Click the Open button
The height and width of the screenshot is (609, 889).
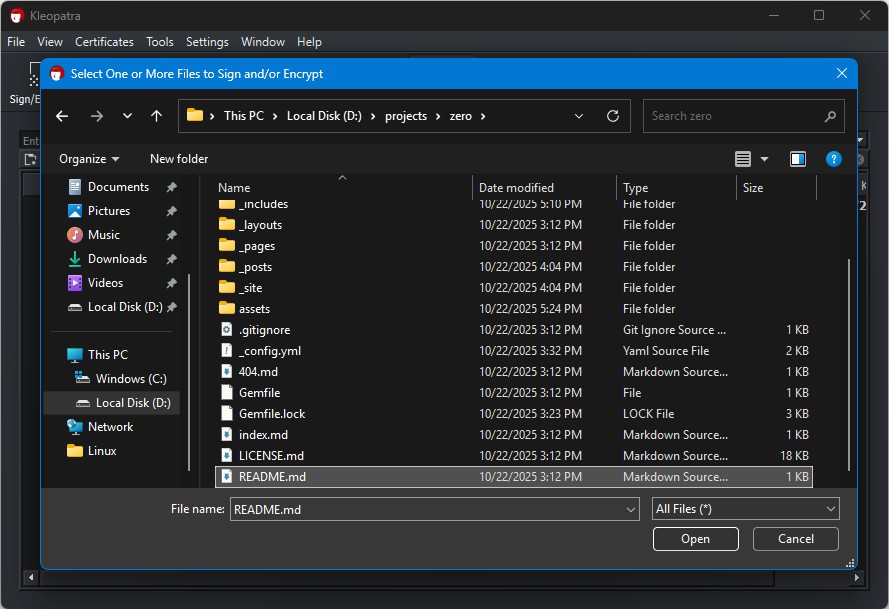pyautogui.click(x=695, y=539)
